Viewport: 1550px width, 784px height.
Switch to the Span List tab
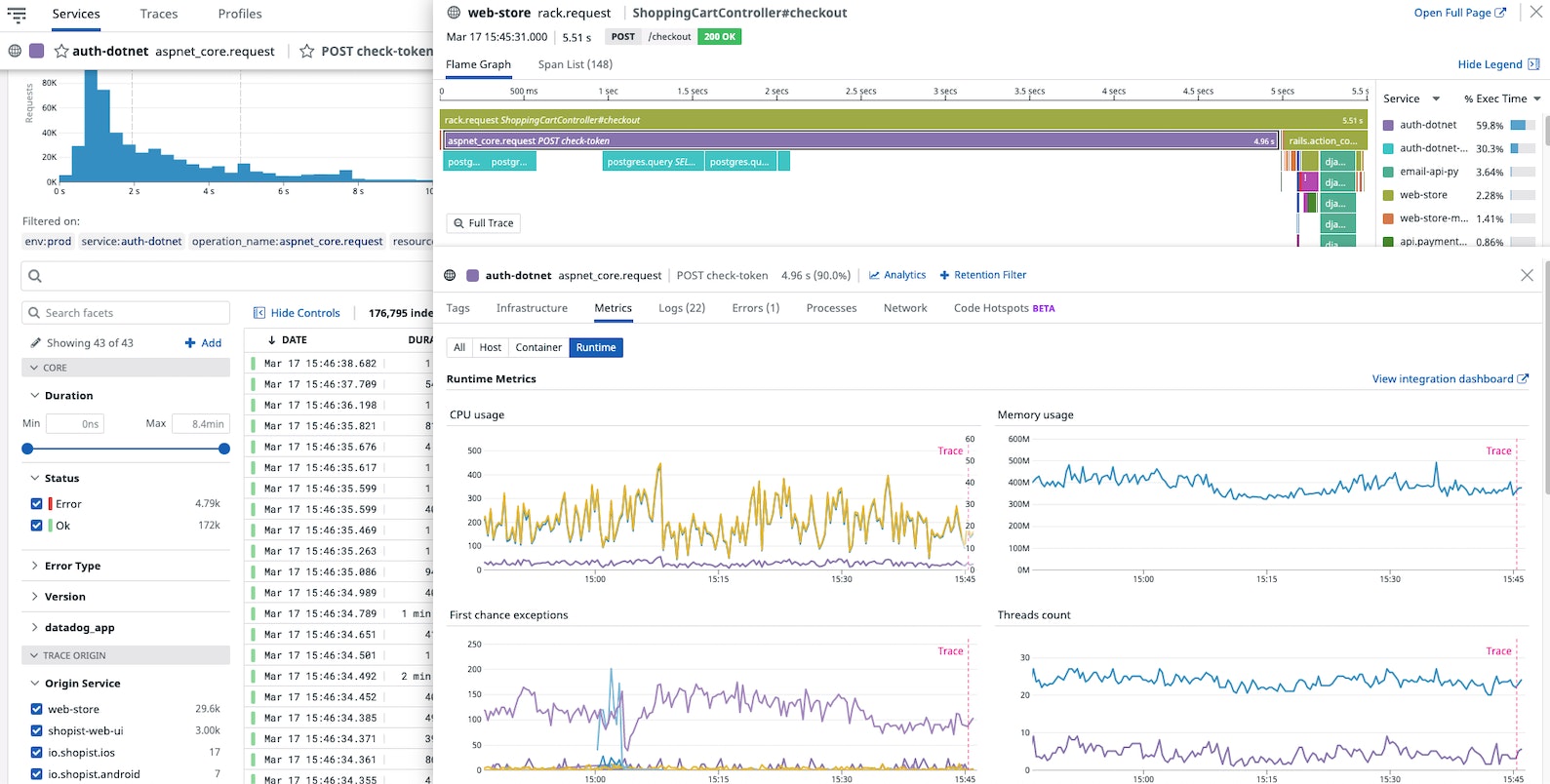pos(575,64)
